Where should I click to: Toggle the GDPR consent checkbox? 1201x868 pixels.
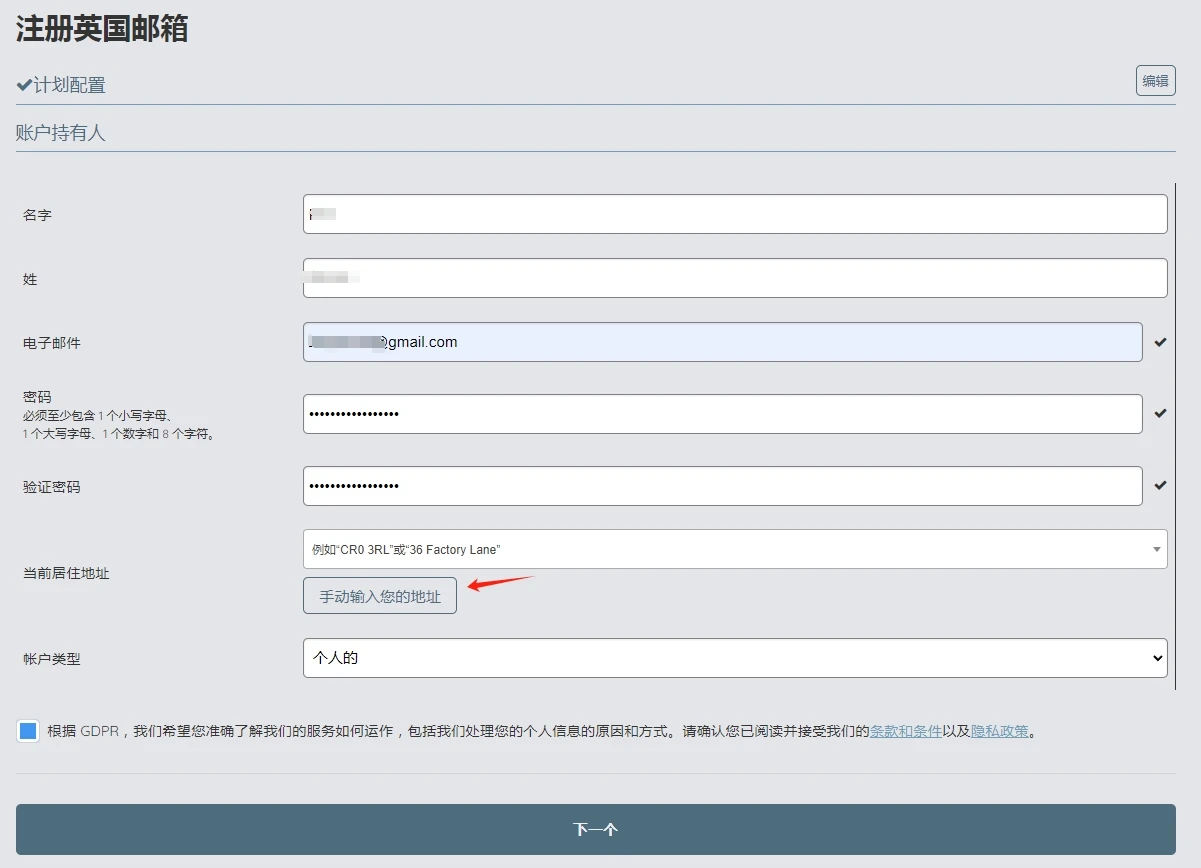point(28,731)
